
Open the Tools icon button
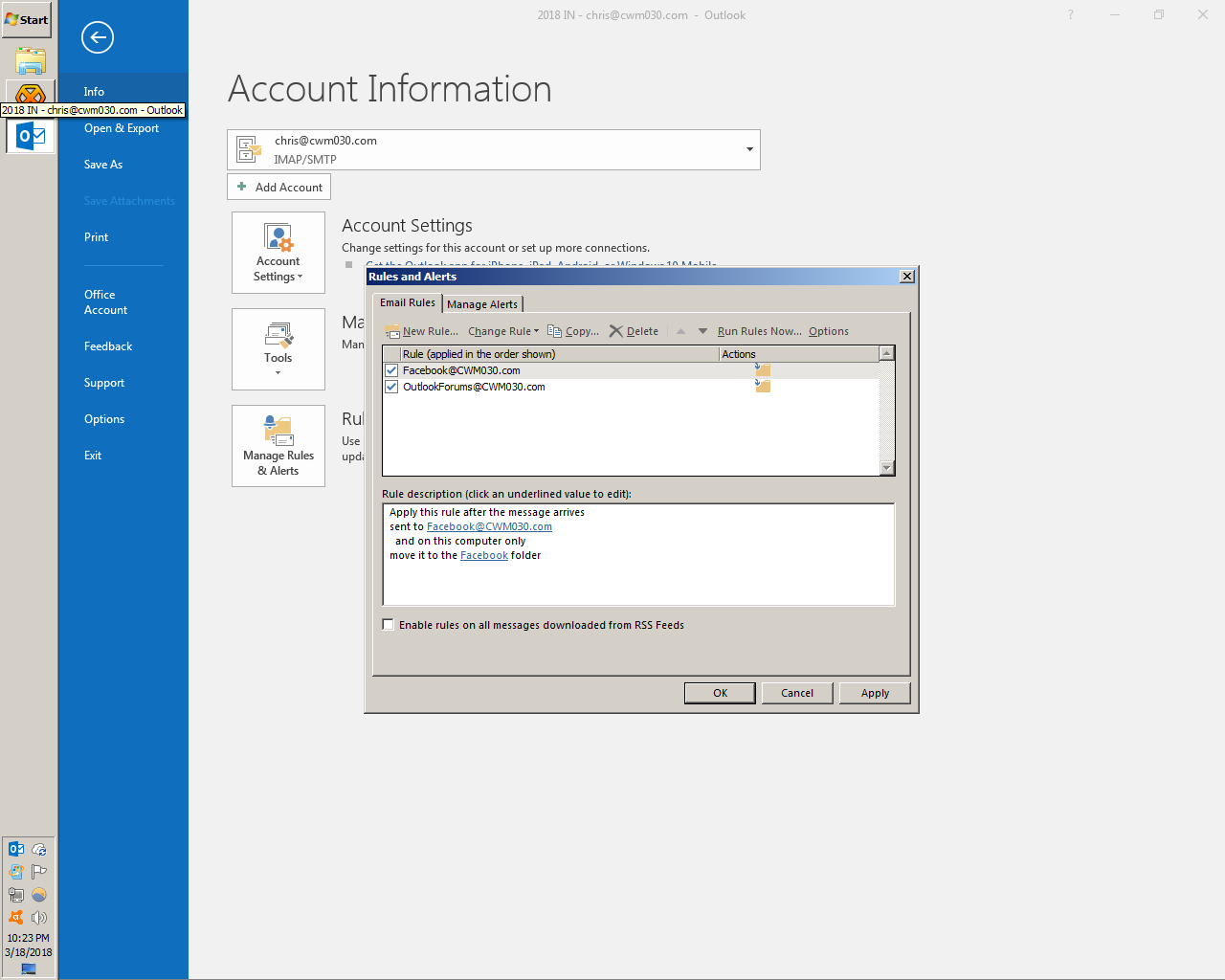tap(278, 349)
